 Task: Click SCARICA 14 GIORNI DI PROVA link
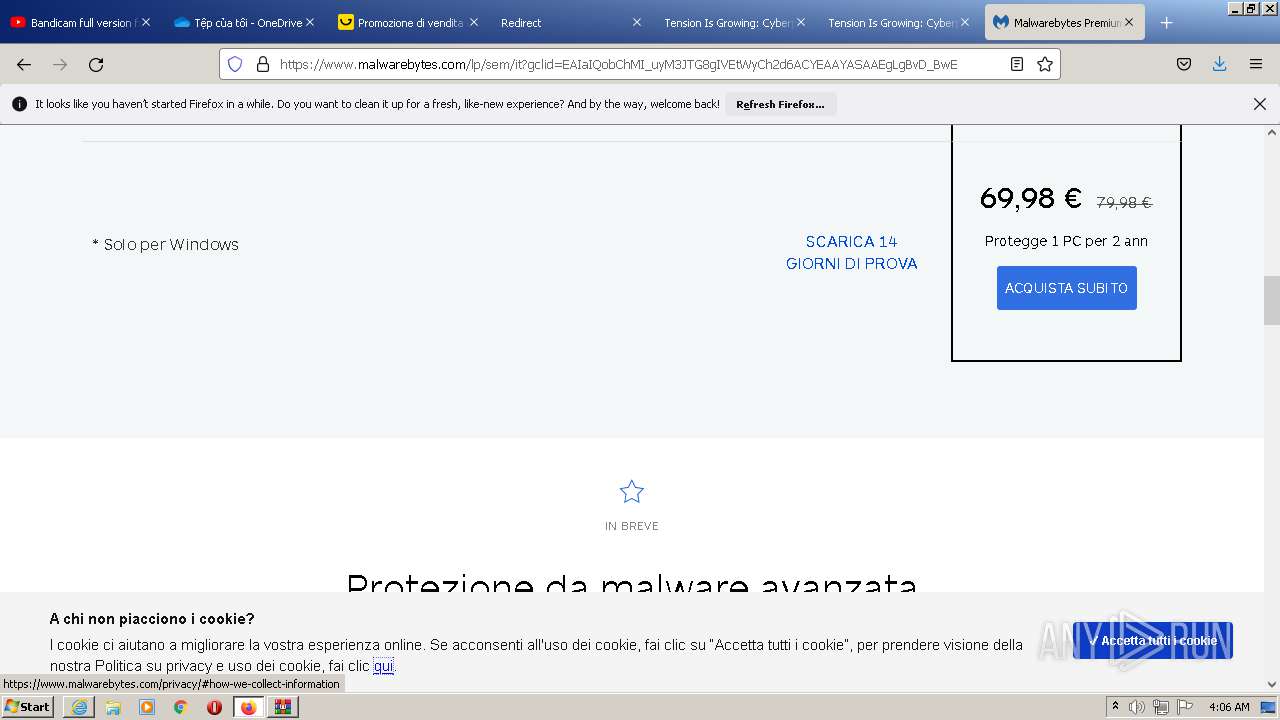point(851,253)
